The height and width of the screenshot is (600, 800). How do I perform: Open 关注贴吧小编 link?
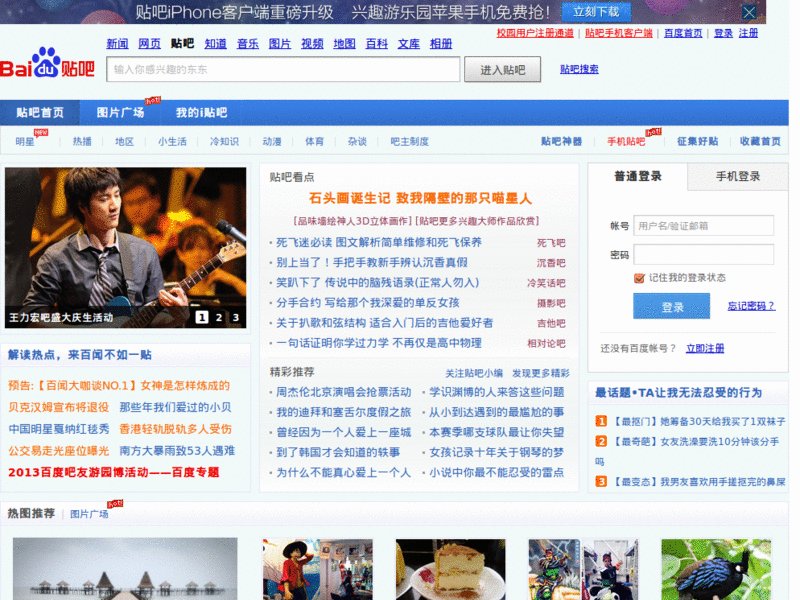point(474,373)
